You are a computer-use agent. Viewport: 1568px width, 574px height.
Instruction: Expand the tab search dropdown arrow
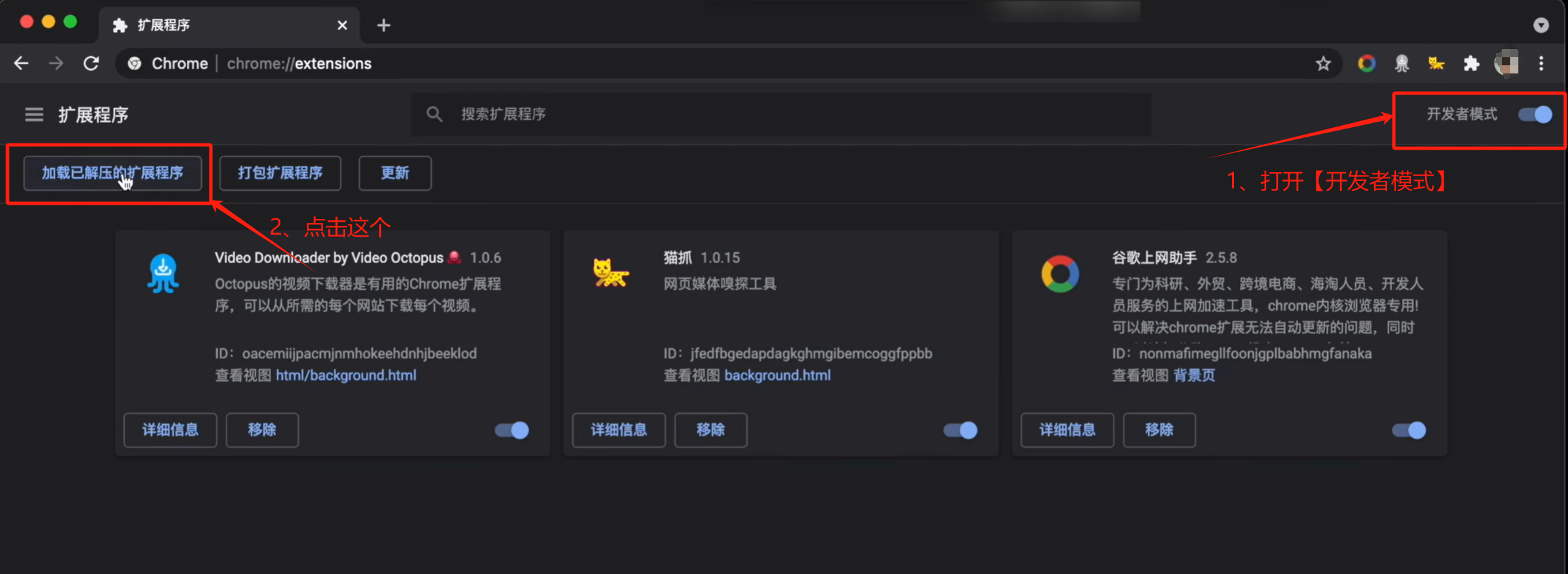click(1541, 25)
